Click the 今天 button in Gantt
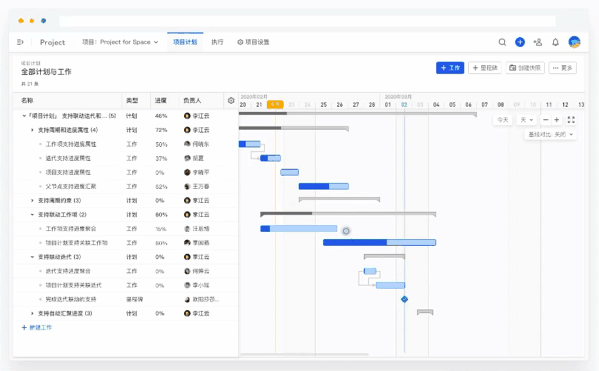This screenshot has width=599, height=371. (x=503, y=120)
